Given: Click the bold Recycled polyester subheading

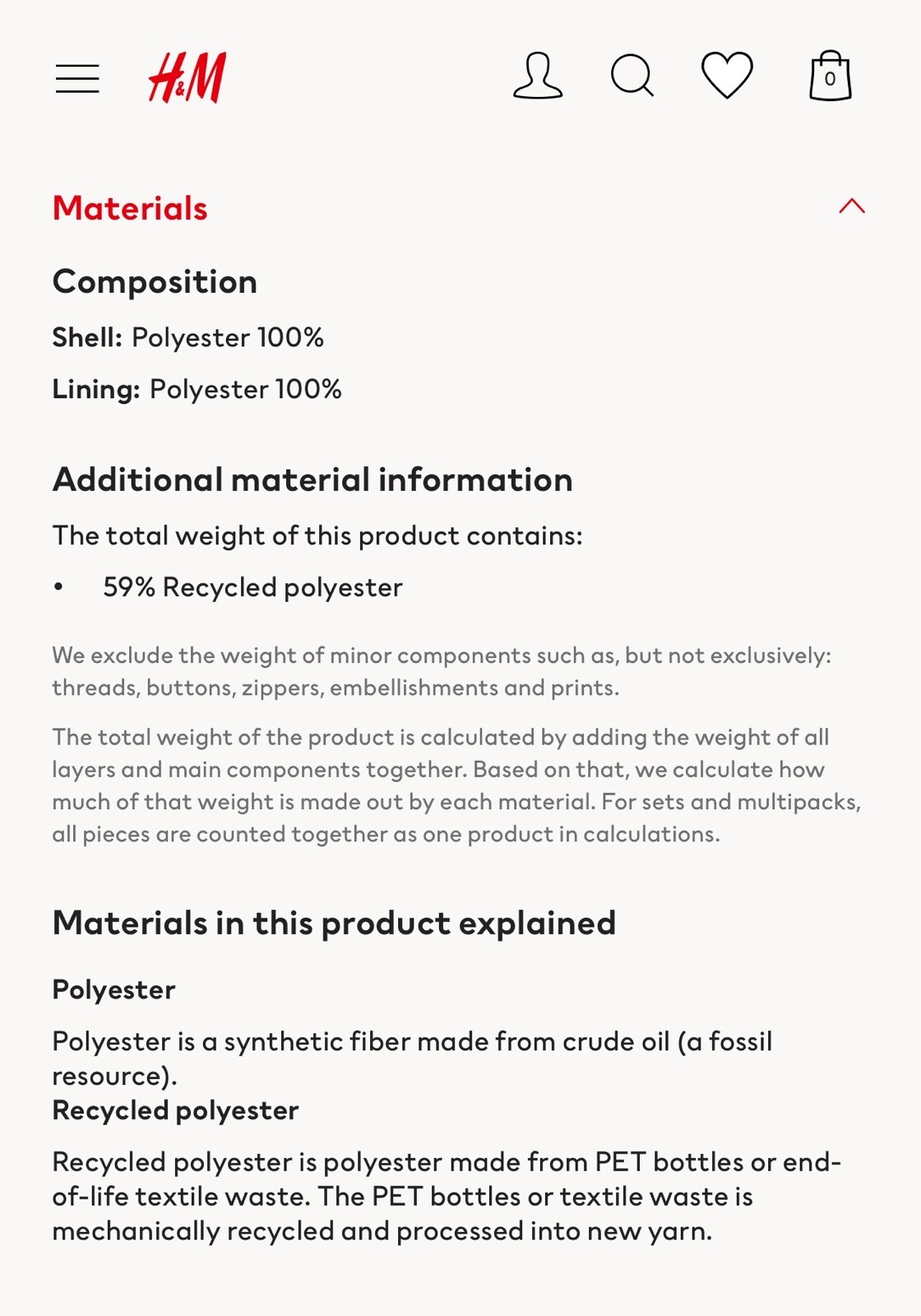Looking at the screenshot, I should (x=175, y=1110).
